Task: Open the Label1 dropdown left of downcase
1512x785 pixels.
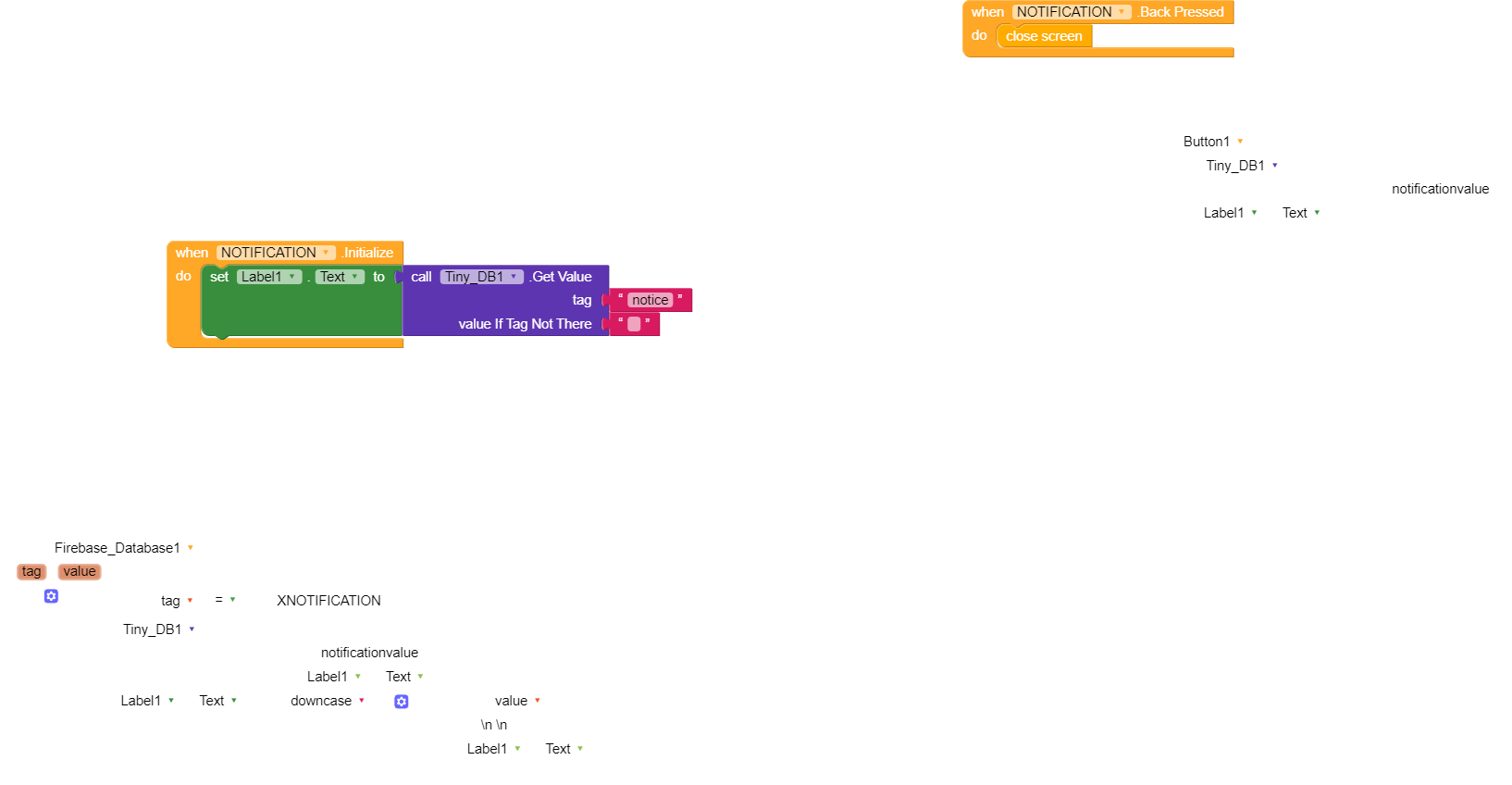Action: click(146, 701)
